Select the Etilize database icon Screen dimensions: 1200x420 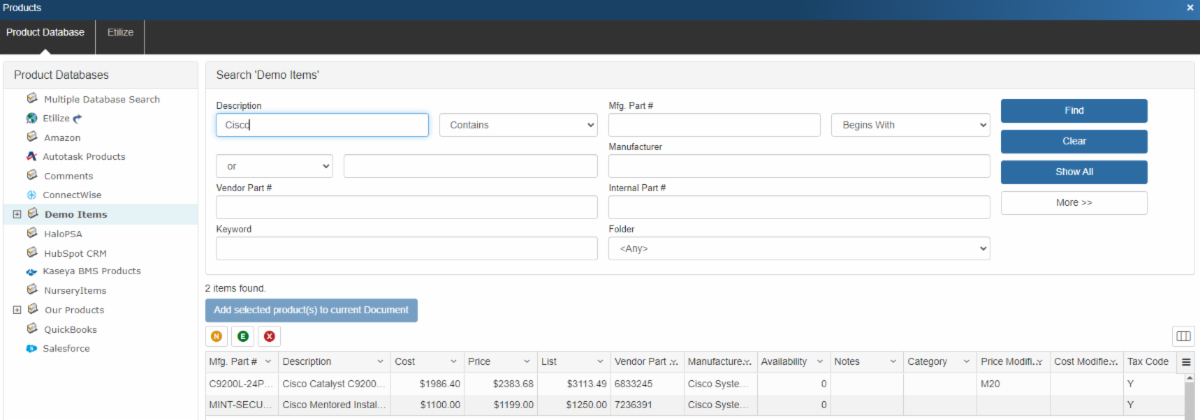[32, 118]
